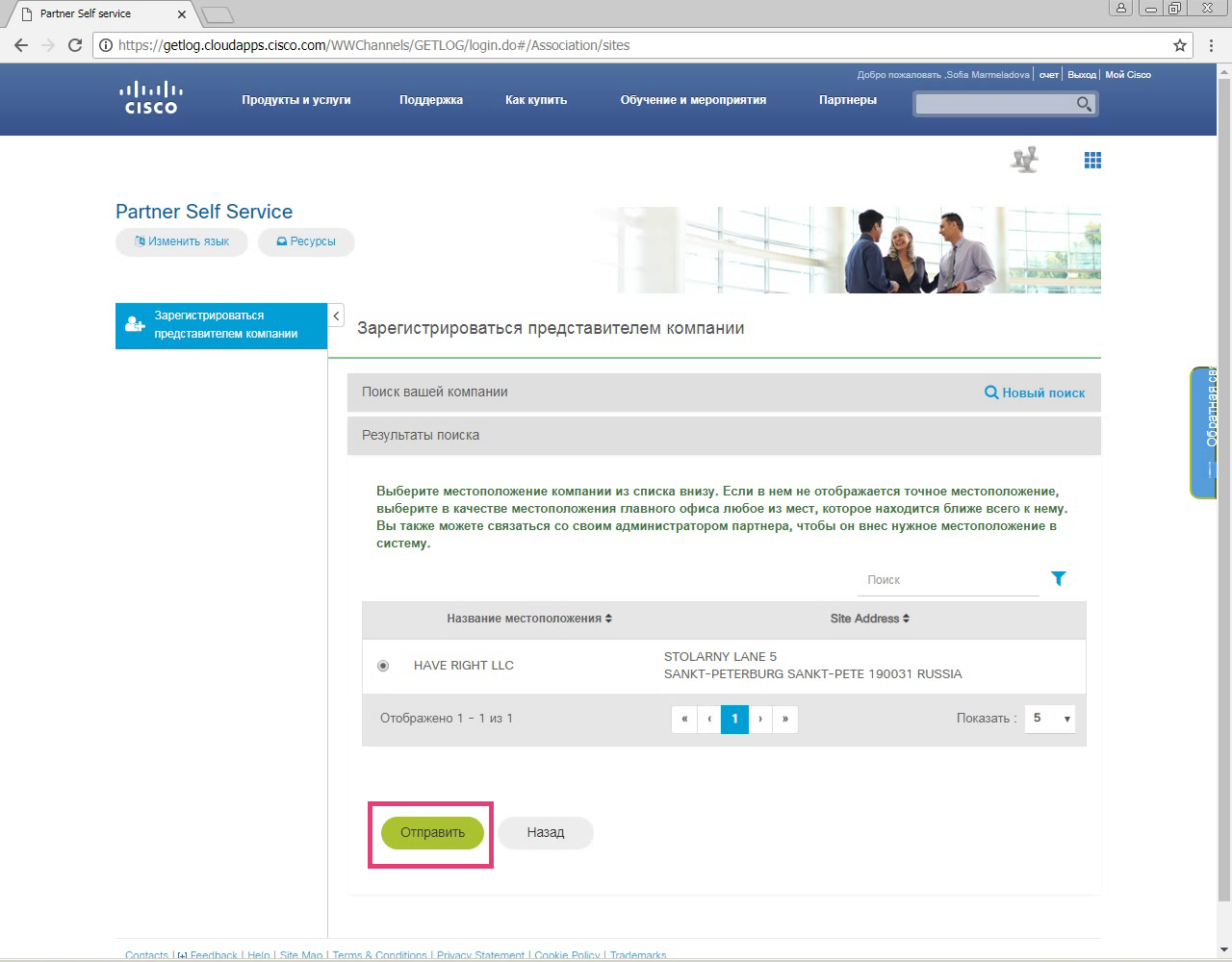The height and width of the screenshot is (962, 1232).
Task: Click the Feedback footer link
Action: 214,955
